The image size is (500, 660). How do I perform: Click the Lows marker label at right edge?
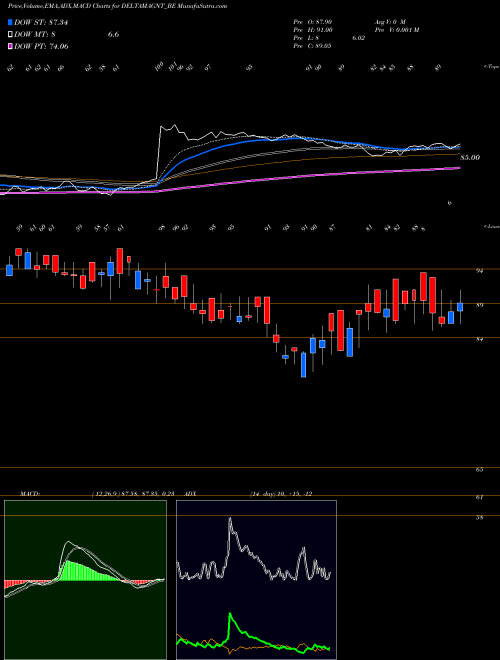click(x=491, y=226)
